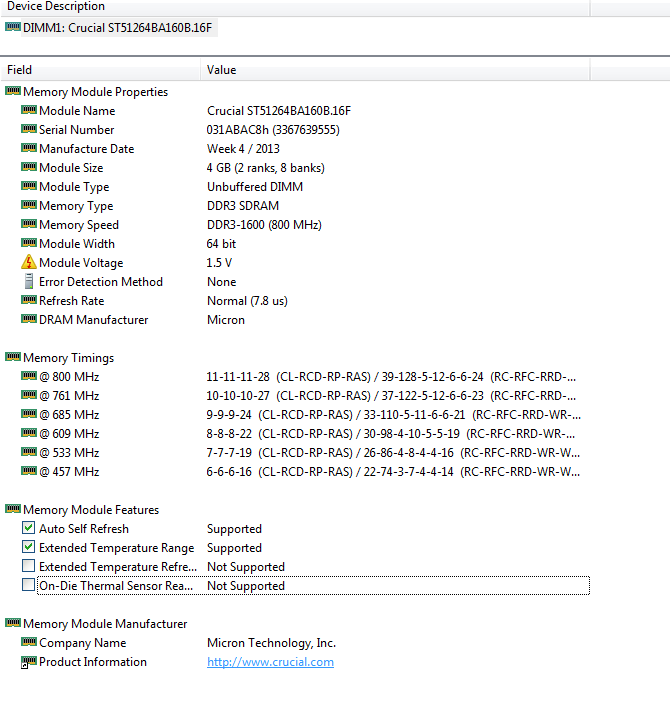Click the value DDR3 SDRAM
670x721 pixels.
point(243,206)
